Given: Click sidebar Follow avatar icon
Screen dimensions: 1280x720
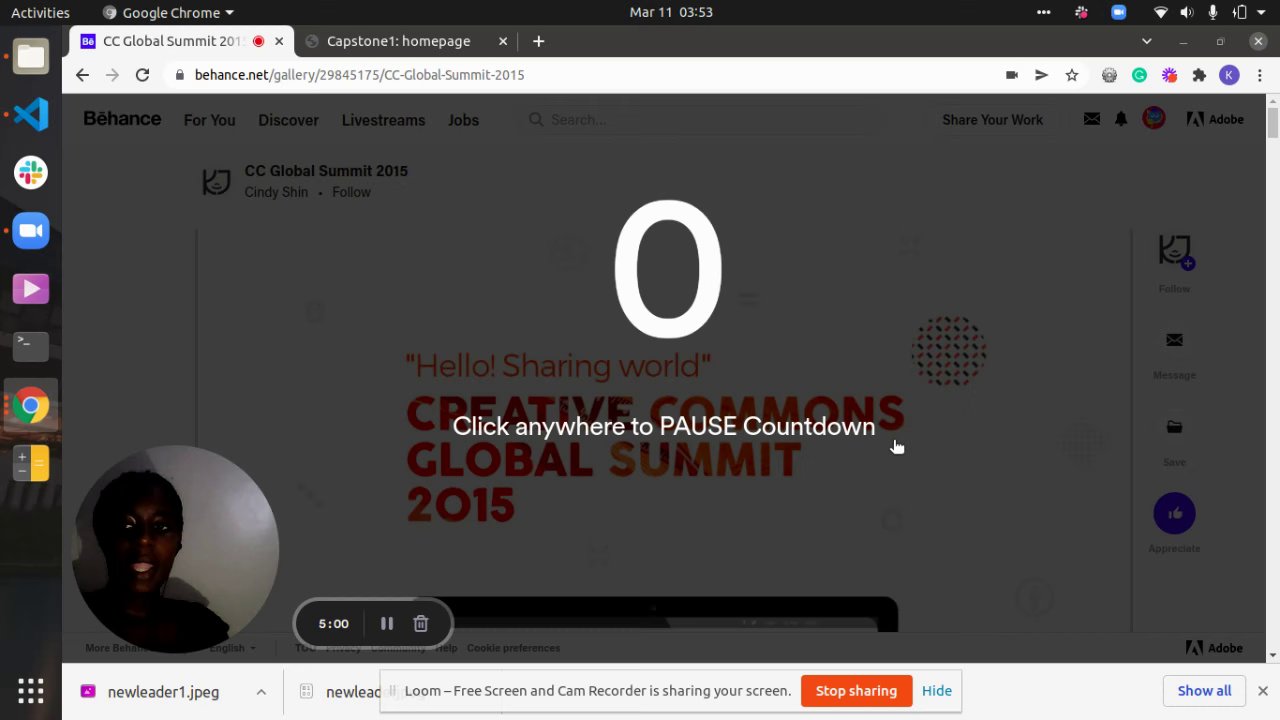Looking at the screenshot, I should click(x=1175, y=252).
